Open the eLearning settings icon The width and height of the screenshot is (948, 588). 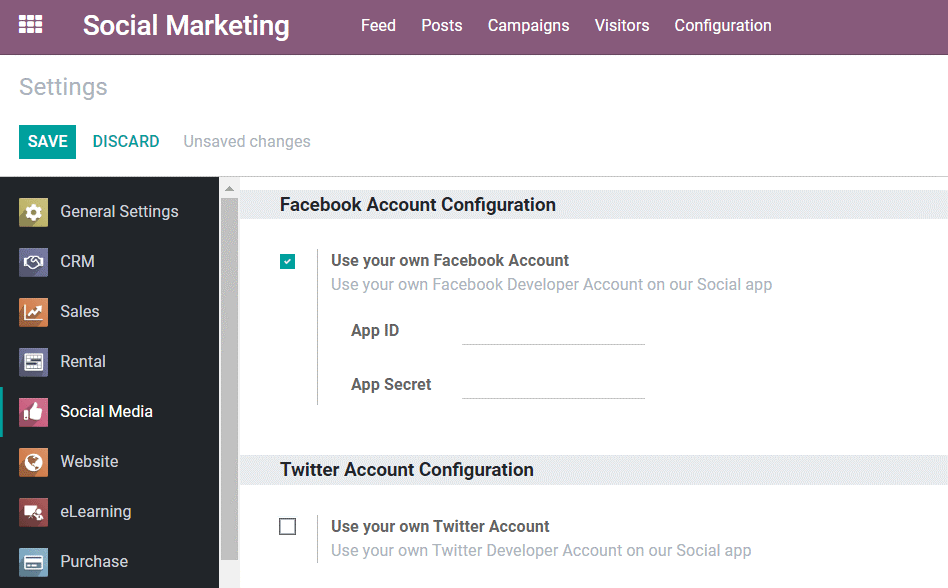pos(33,512)
